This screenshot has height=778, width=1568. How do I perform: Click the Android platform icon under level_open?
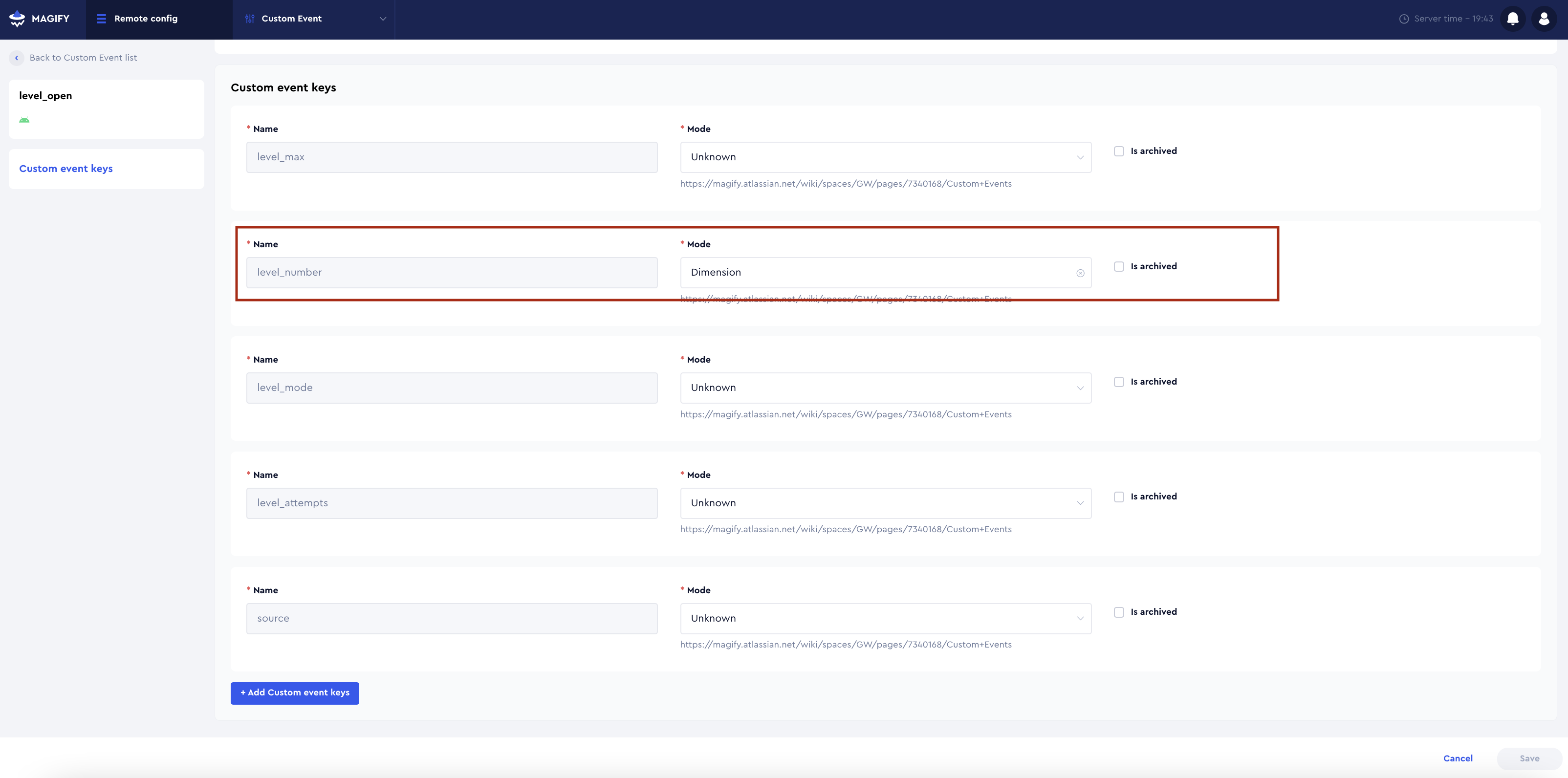[24, 120]
